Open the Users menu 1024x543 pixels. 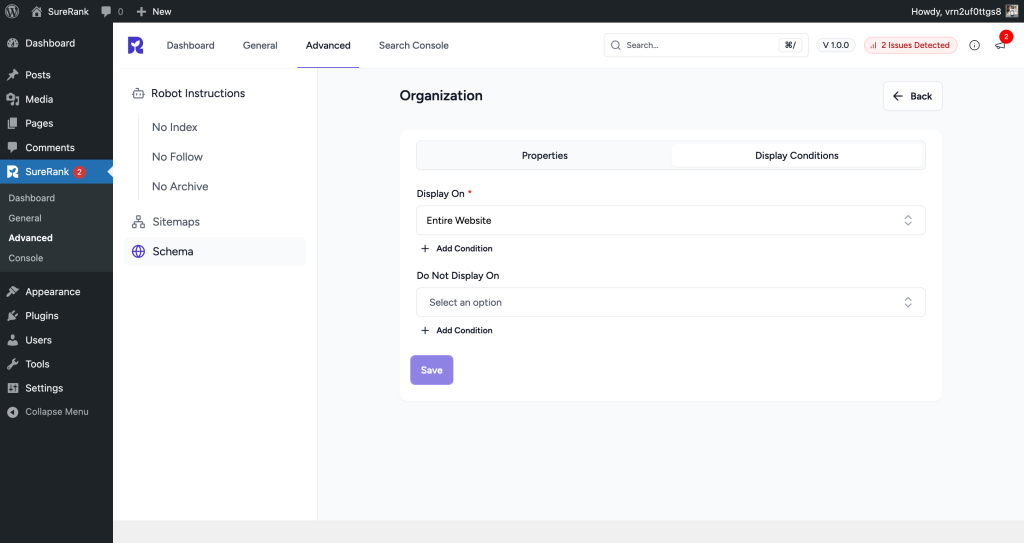[x=56, y=340]
